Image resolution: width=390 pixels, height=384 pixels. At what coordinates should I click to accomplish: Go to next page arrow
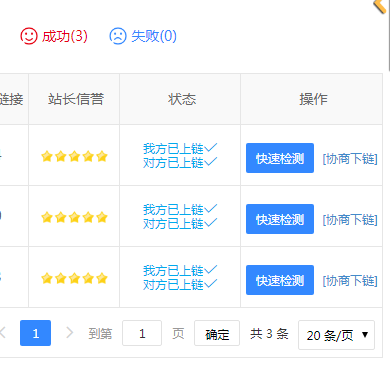pos(69,333)
